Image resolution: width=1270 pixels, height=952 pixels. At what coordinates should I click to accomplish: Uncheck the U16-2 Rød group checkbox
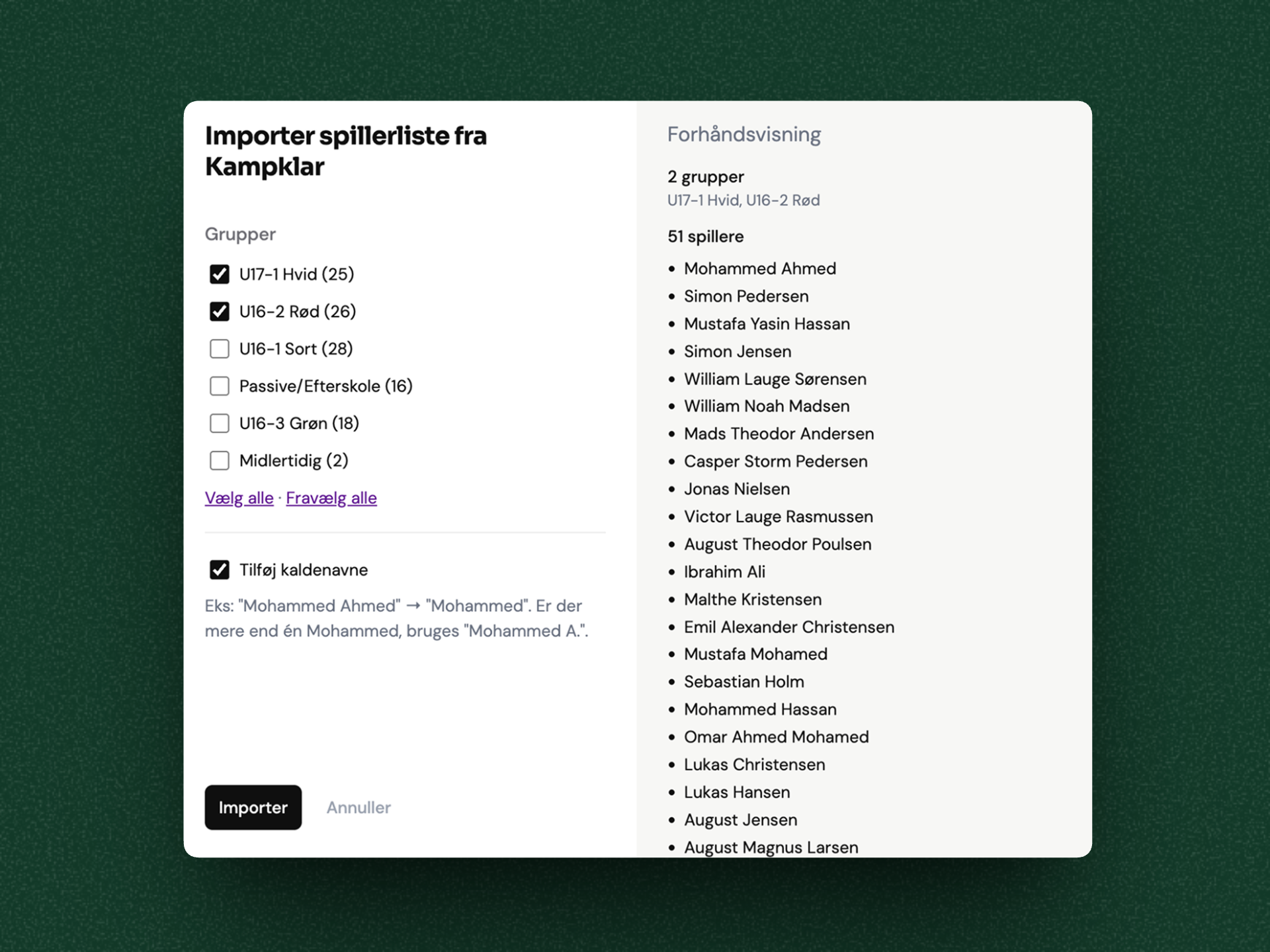point(220,311)
